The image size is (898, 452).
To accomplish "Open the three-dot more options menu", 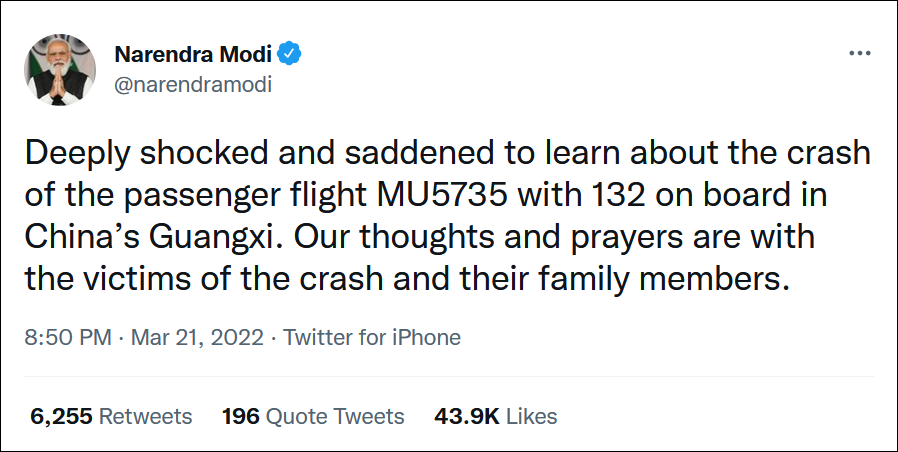I will point(859,53).
